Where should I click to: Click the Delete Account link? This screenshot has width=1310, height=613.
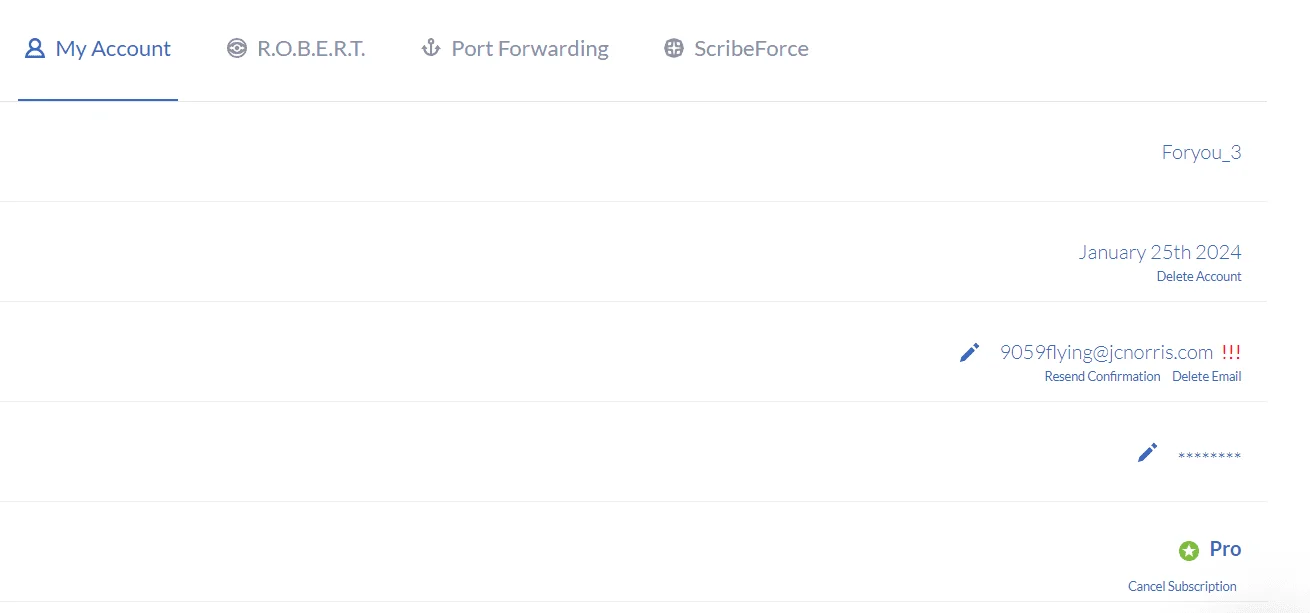1199,276
